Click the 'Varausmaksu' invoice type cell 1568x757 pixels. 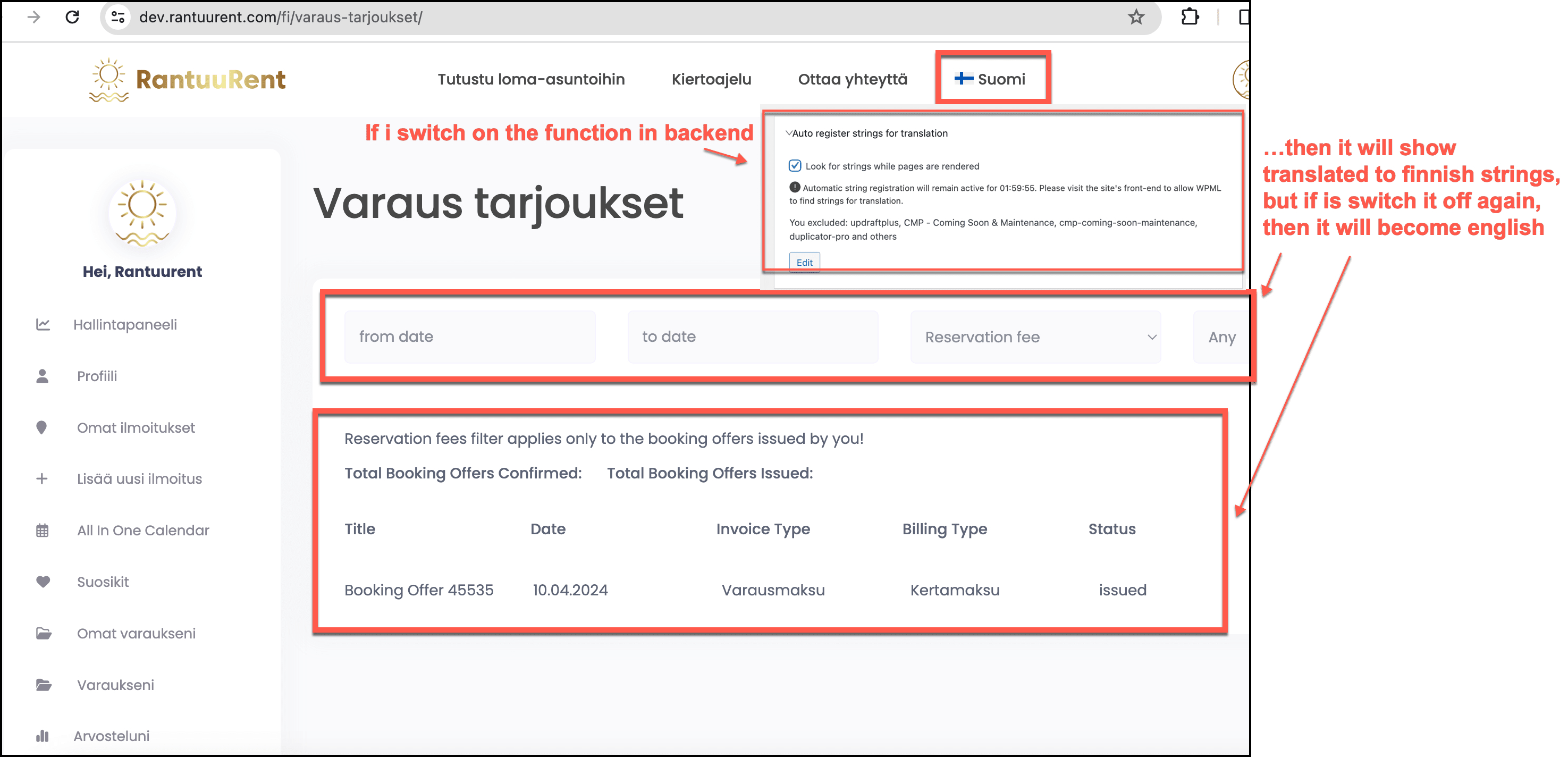point(773,590)
